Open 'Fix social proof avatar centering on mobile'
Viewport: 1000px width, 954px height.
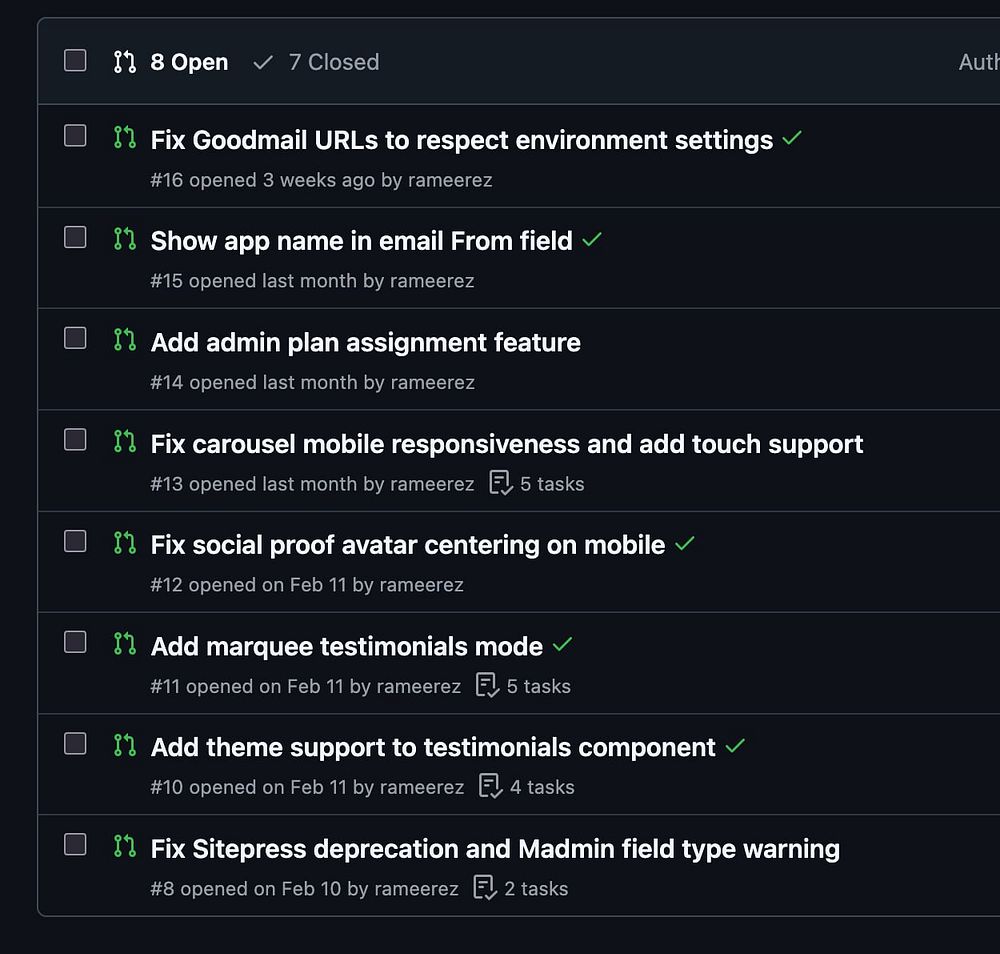pos(407,545)
